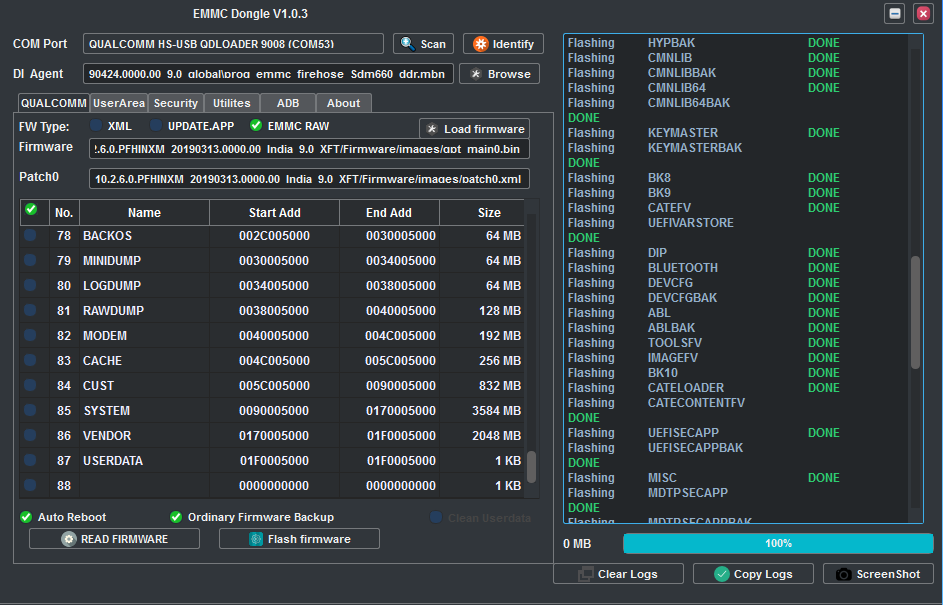This screenshot has height=605, width=943.
Task: Select the XML firmware type
Action: coord(96,125)
